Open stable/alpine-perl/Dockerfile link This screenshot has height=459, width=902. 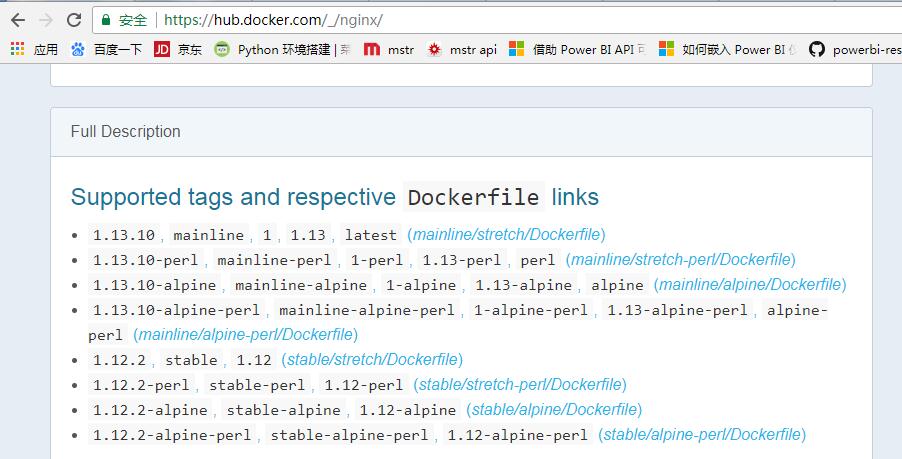click(702, 434)
